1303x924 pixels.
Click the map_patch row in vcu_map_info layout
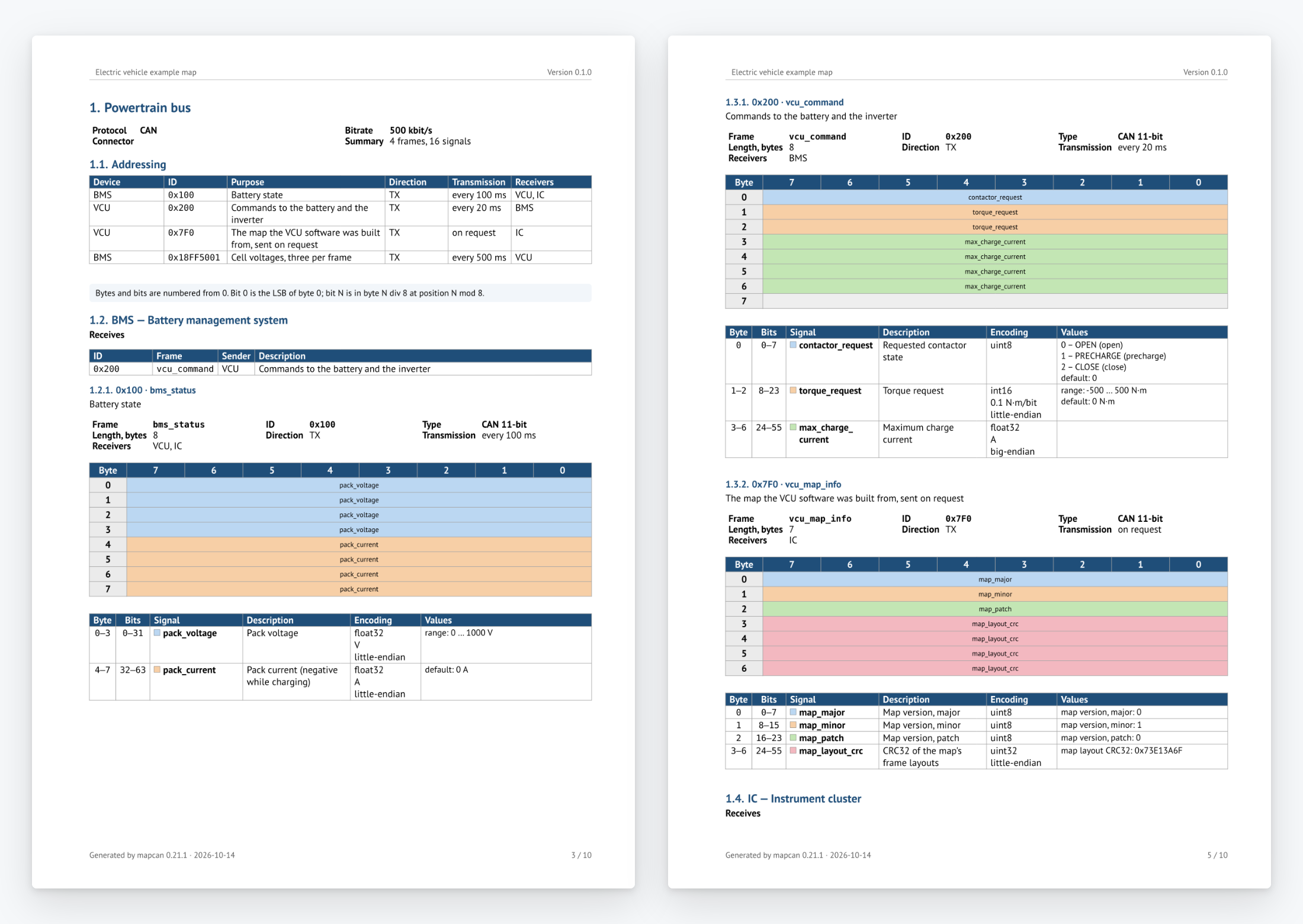click(x=995, y=609)
